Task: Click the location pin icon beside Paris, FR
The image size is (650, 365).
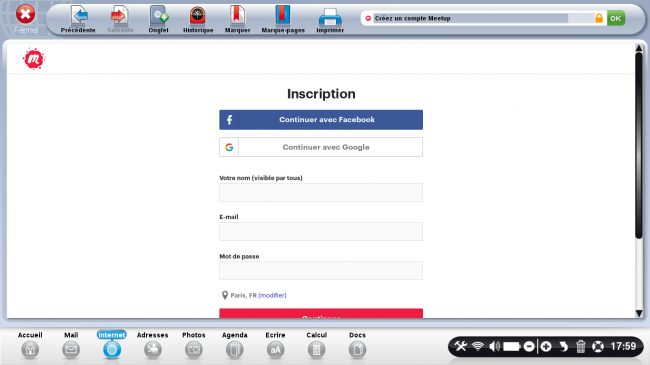Action: tap(225, 295)
